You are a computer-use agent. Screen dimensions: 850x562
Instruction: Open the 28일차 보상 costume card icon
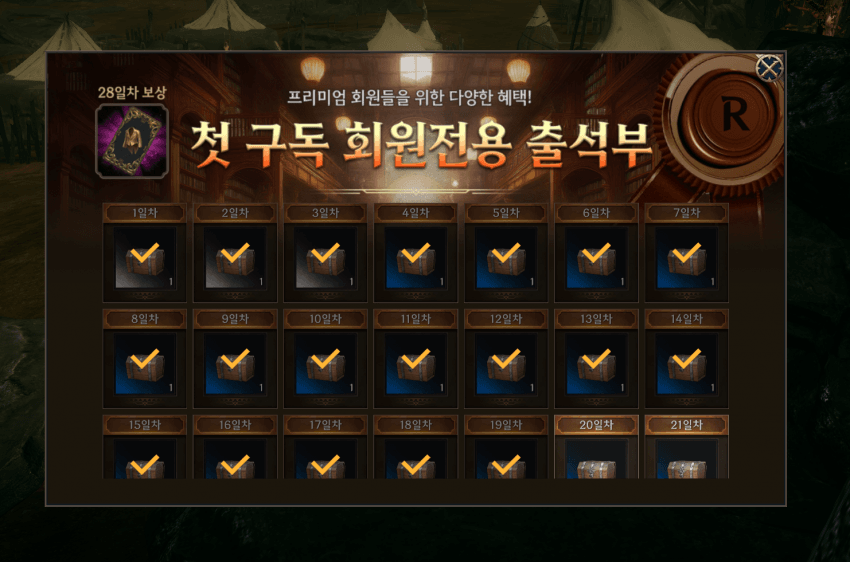132,141
